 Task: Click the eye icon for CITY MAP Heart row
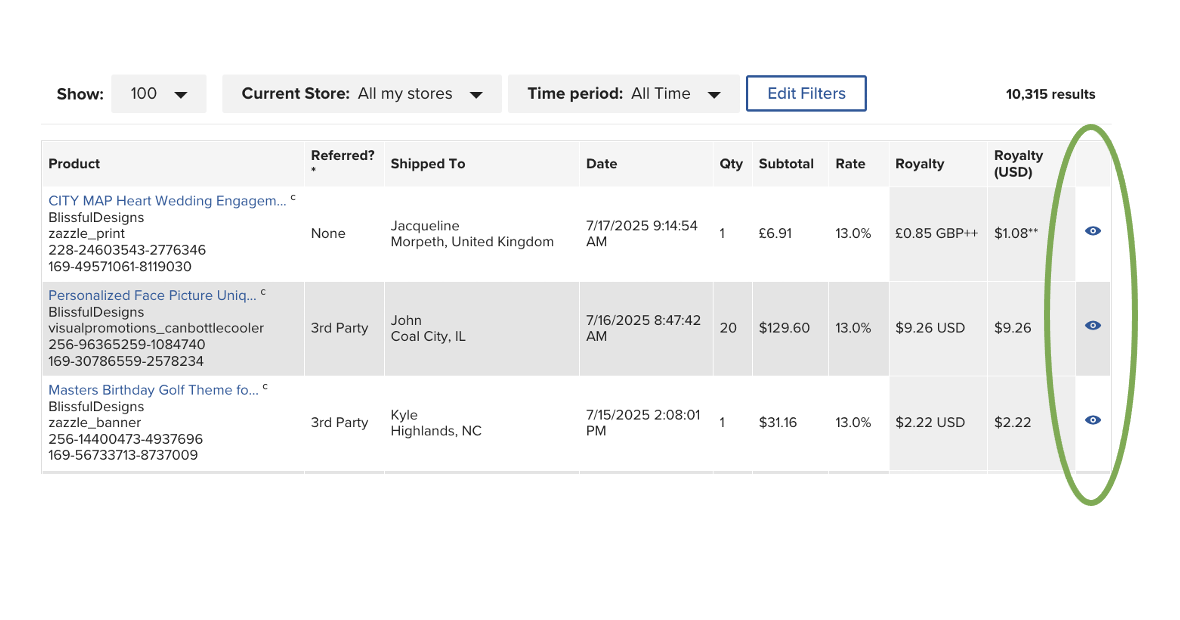[x=1093, y=231]
